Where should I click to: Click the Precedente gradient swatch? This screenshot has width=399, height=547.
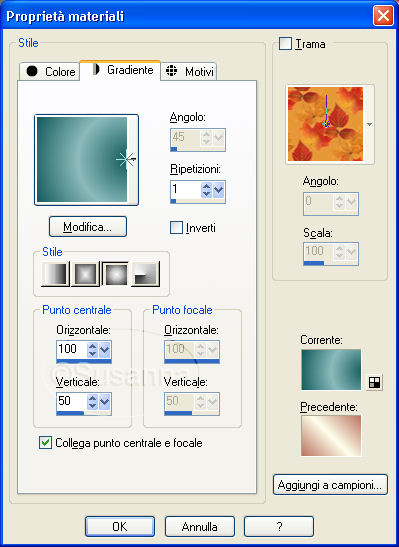(331, 436)
